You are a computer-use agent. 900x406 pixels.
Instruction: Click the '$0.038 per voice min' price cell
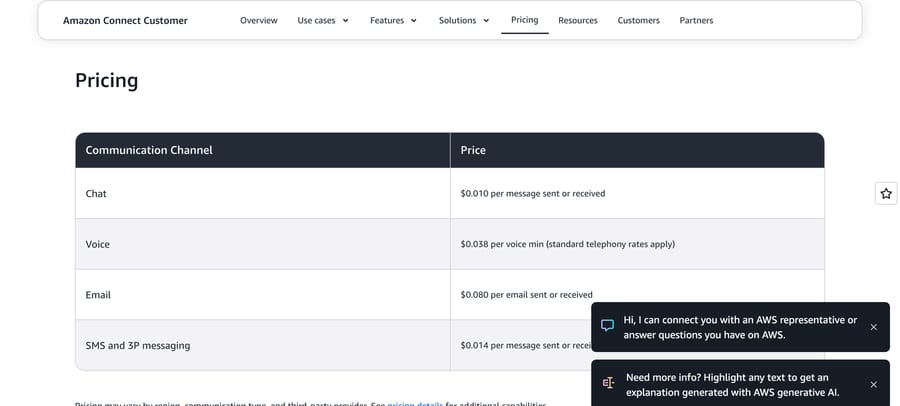(x=637, y=244)
